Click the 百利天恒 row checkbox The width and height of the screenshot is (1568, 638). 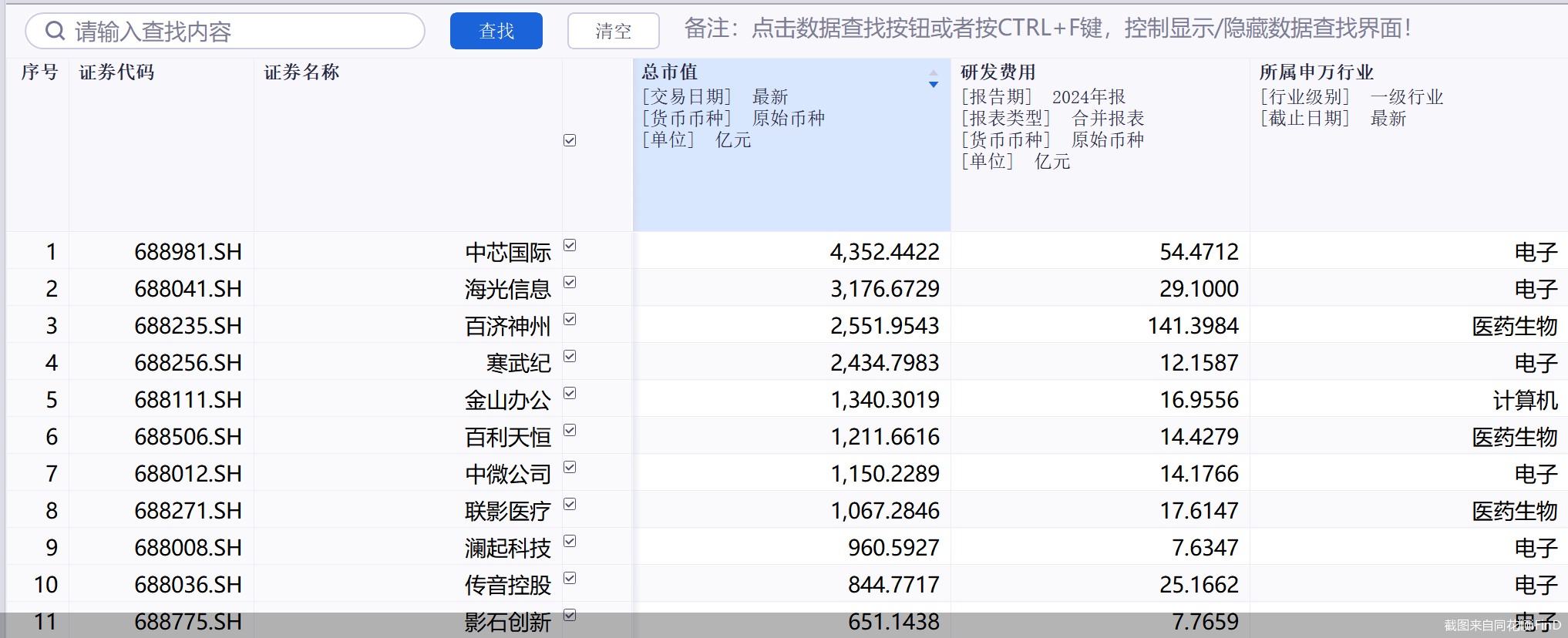pos(570,430)
